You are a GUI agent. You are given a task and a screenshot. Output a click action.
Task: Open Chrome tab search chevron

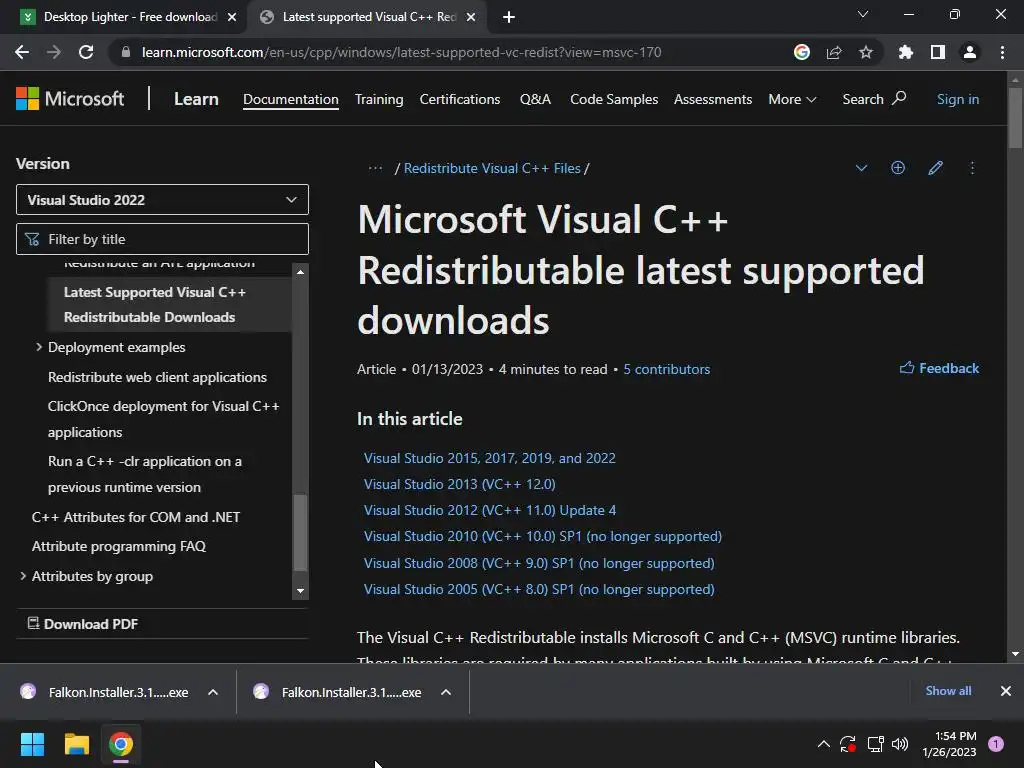click(863, 14)
